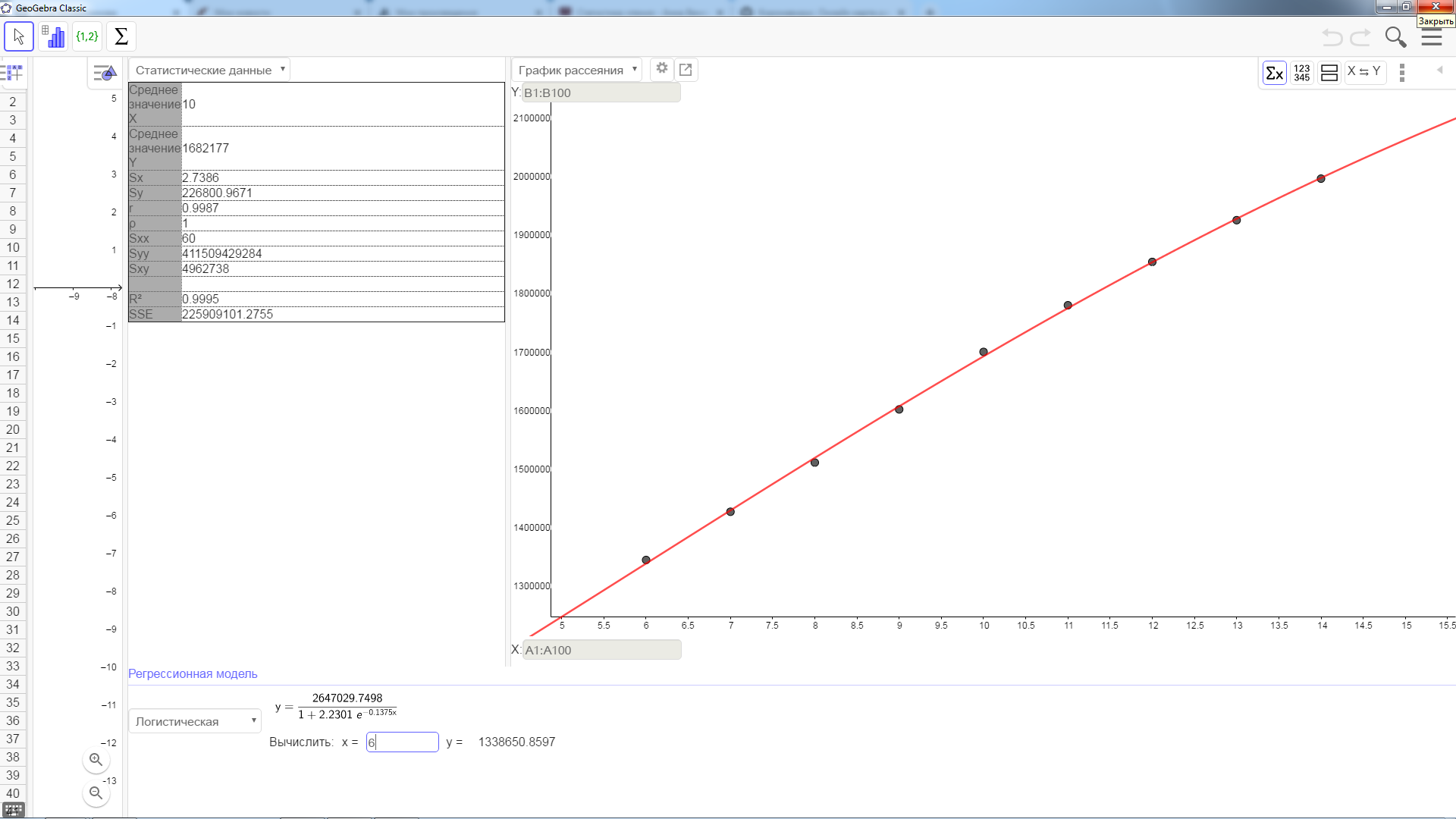This screenshot has width=1456, height=819.
Task: Toggle Show Data 123 345 button
Action: (1302, 73)
